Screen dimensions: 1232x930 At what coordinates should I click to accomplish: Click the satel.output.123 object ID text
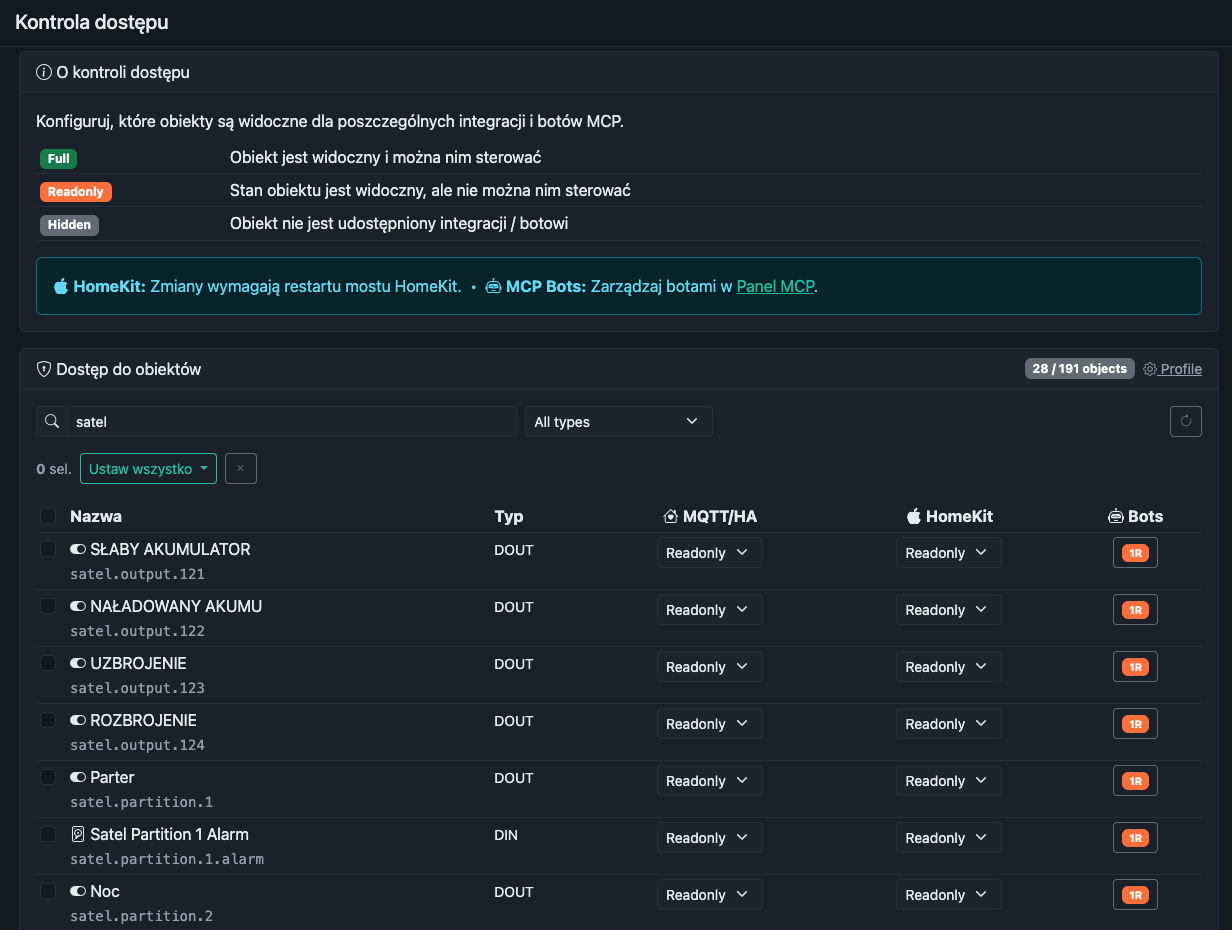(x=137, y=688)
